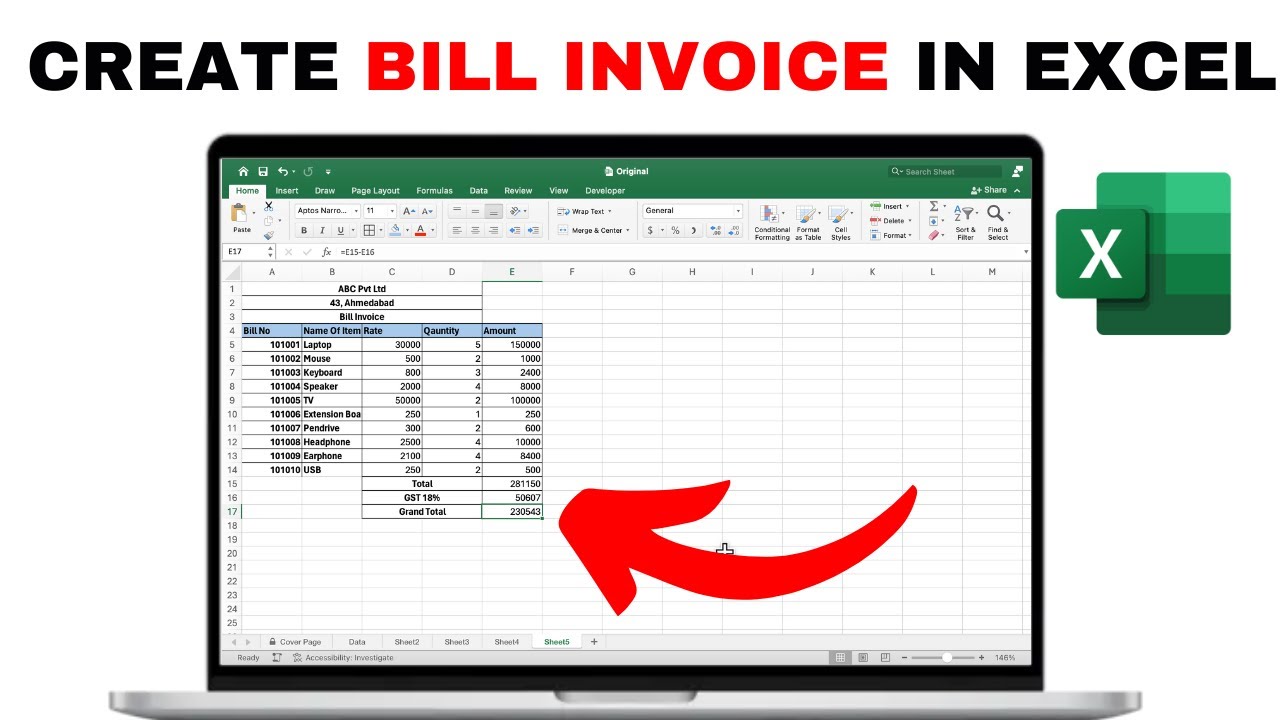Increase font size with large A icon
The height and width of the screenshot is (720, 1280).
coord(408,211)
